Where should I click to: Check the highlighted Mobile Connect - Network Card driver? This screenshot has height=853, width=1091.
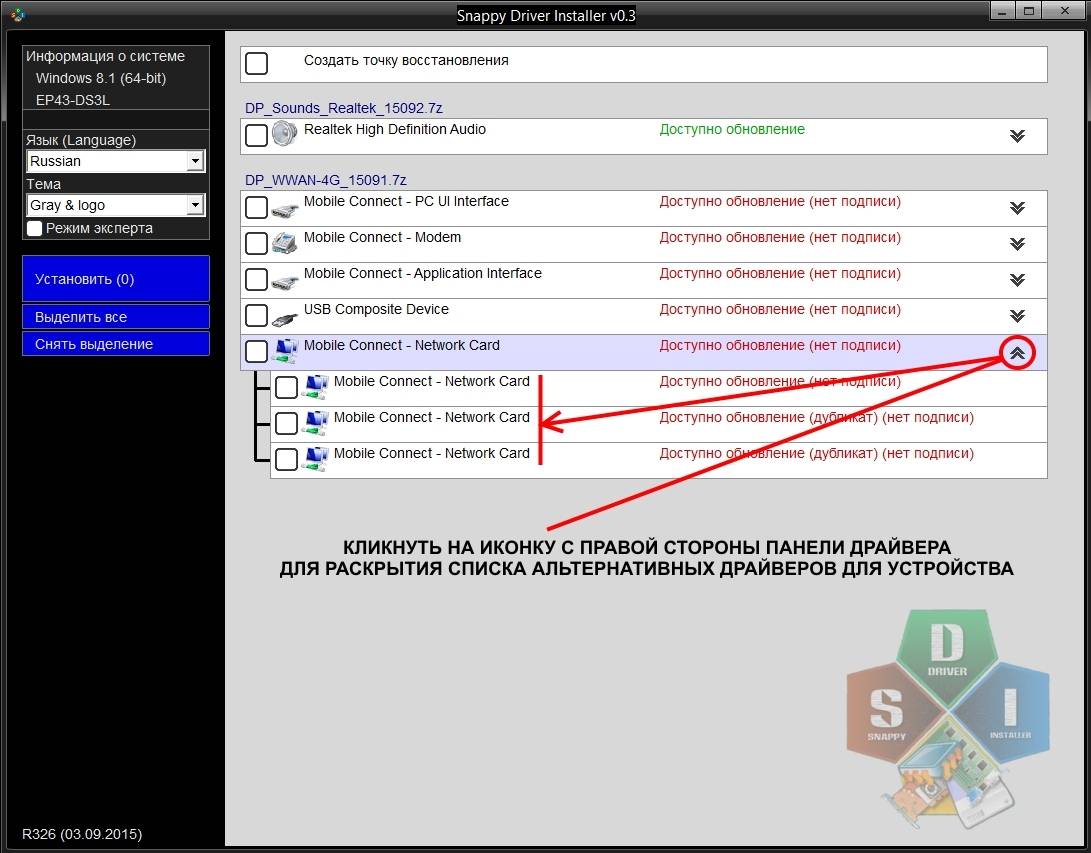(256, 351)
